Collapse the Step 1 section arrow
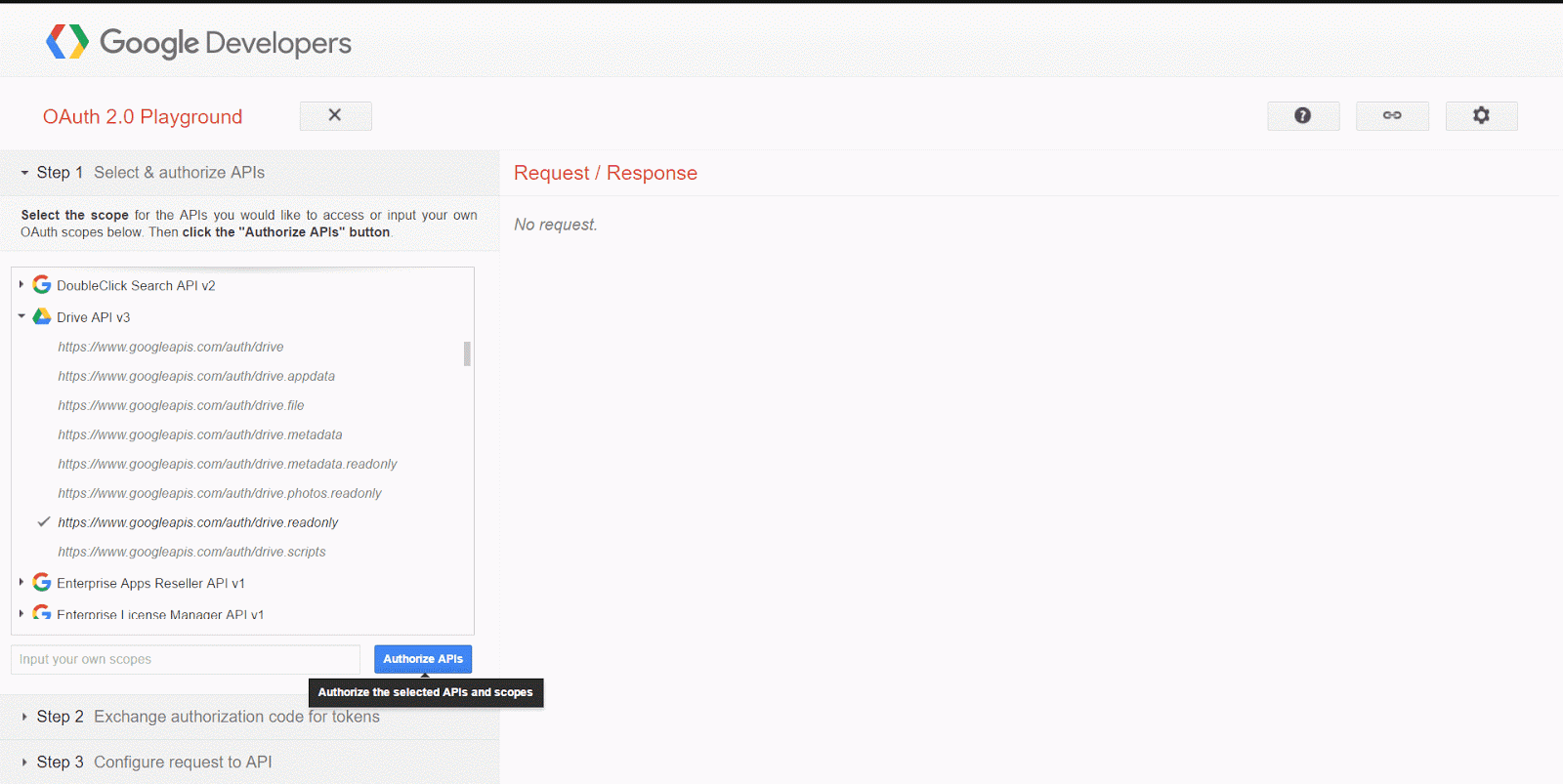Viewport: 1563px width, 784px height. click(24, 173)
